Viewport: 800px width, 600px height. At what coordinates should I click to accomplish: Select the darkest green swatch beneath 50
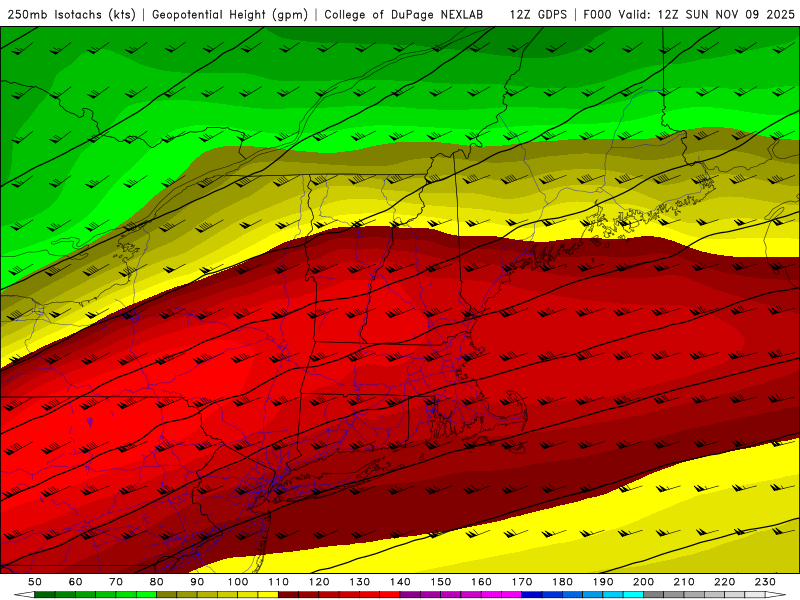(x=45, y=594)
